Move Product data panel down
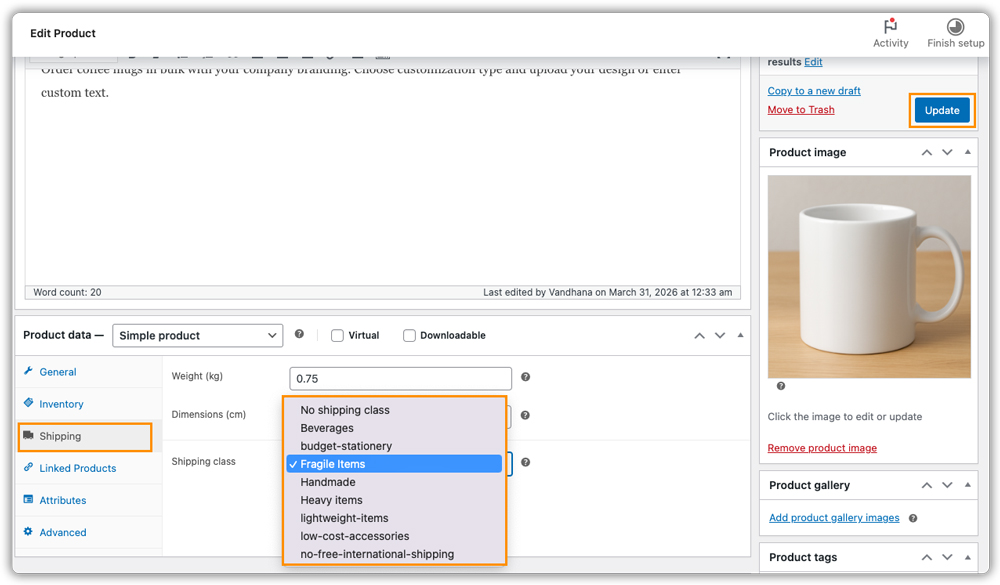Screen dimensions: 1000x585 (x=720, y=336)
